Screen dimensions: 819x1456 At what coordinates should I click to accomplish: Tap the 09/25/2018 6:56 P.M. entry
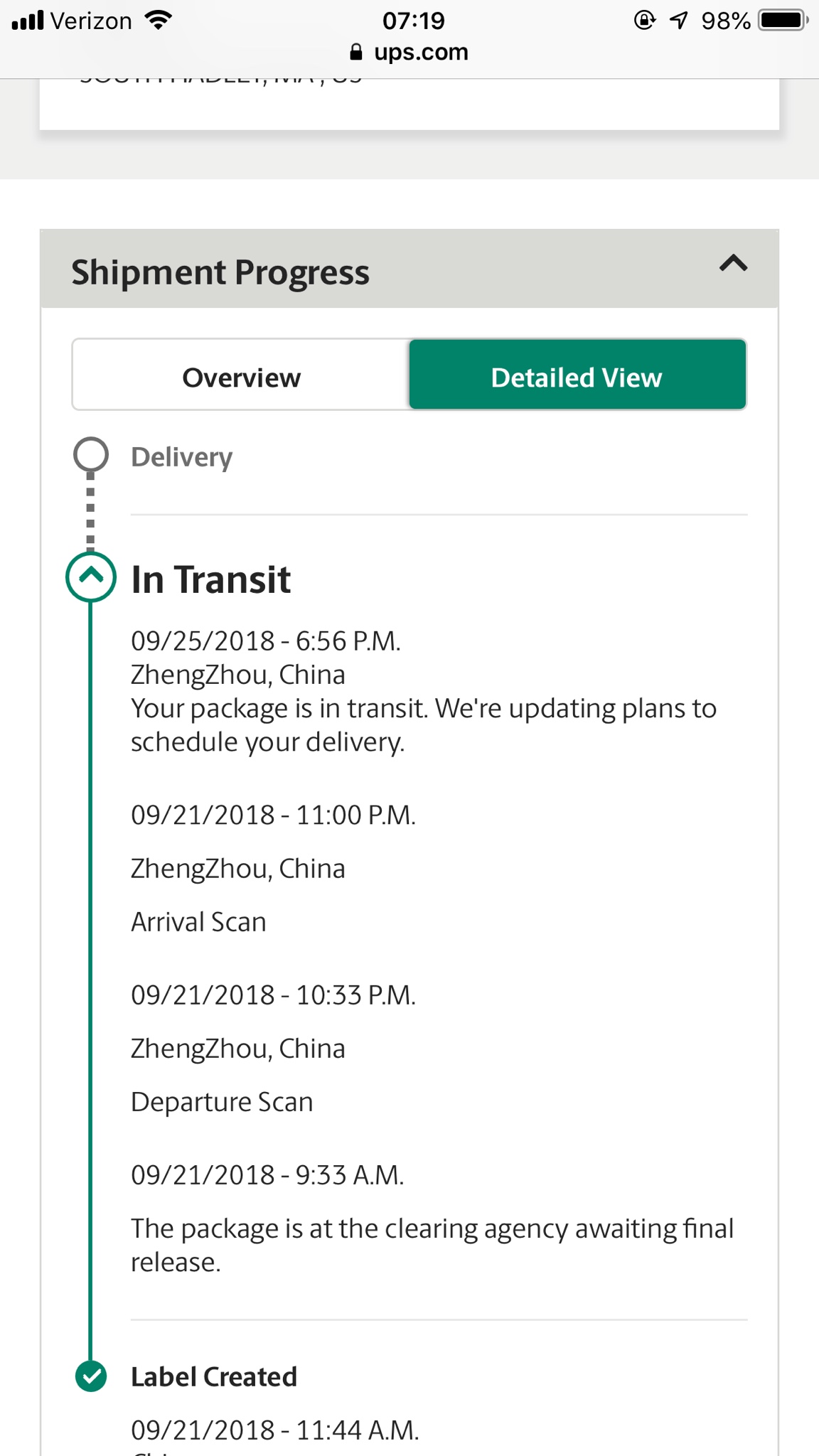click(266, 641)
